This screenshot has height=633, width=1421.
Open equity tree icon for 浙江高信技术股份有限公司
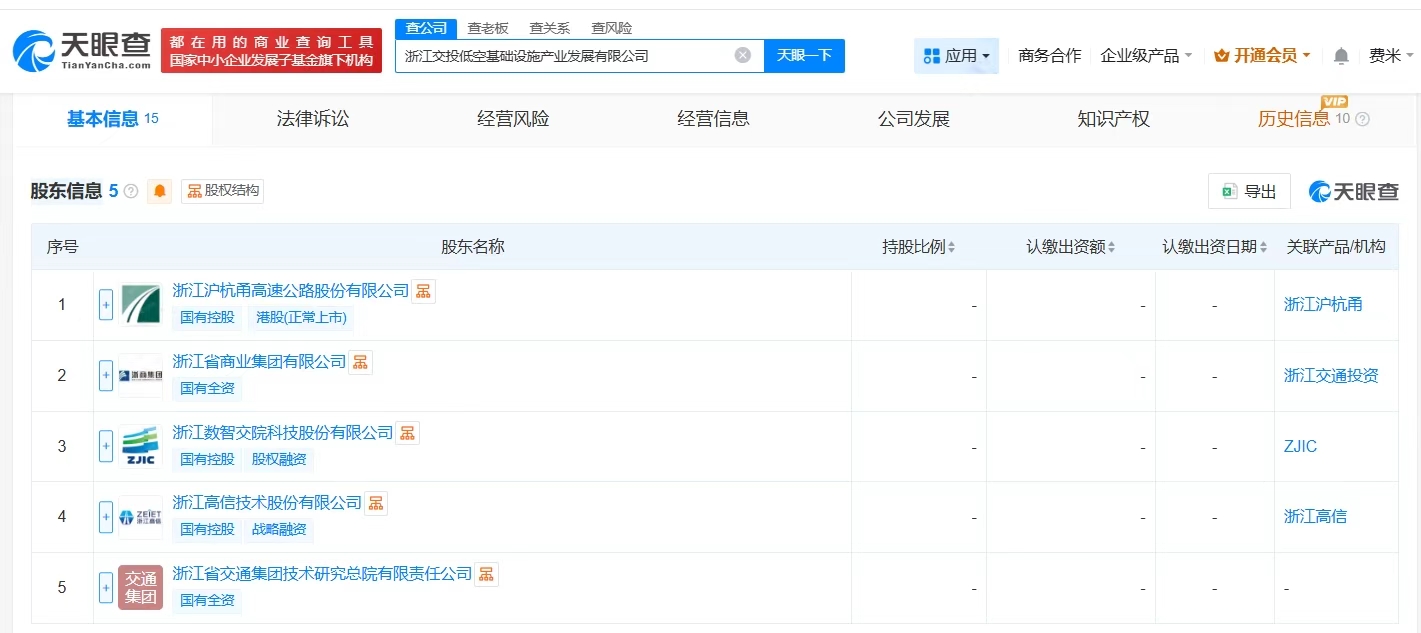click(375, 503)
